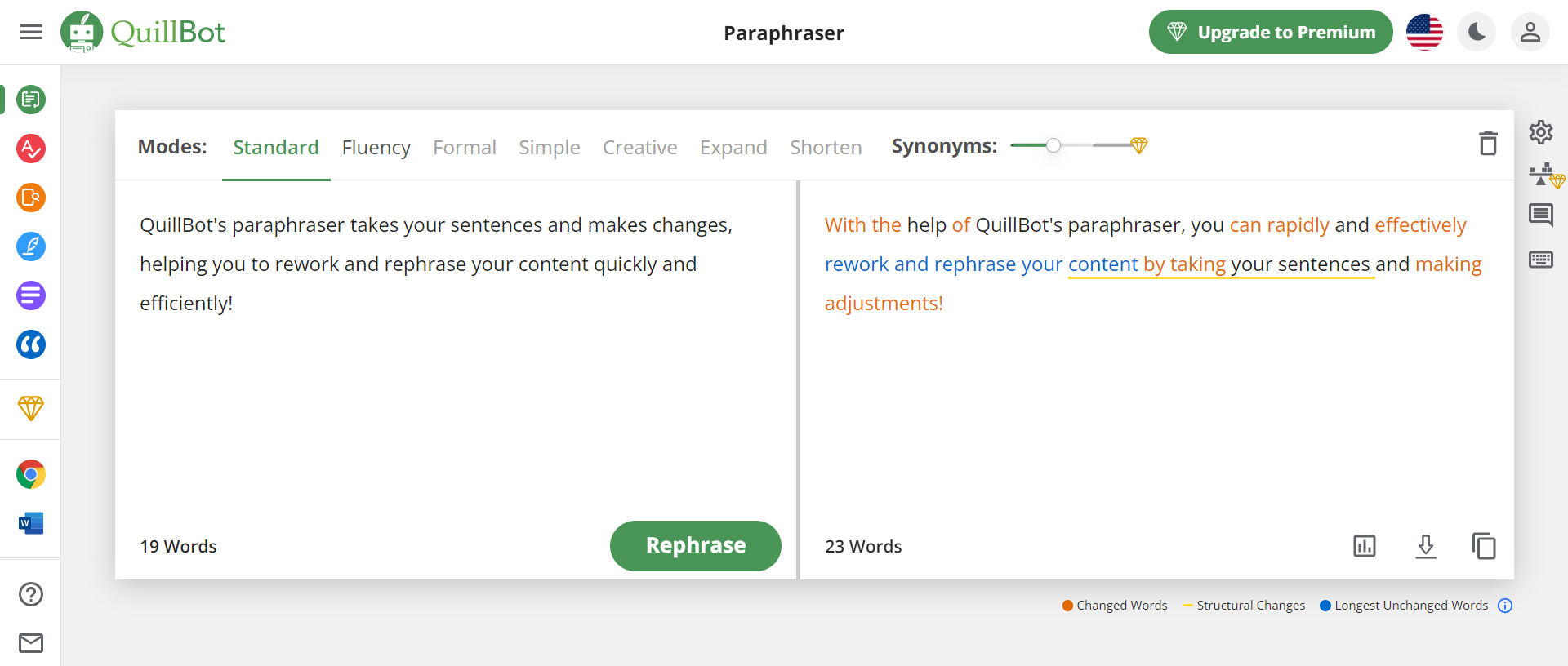1568x666 pixels.
Task: Open the Co-Writer sidebar tool
Action: coord(31,246)
